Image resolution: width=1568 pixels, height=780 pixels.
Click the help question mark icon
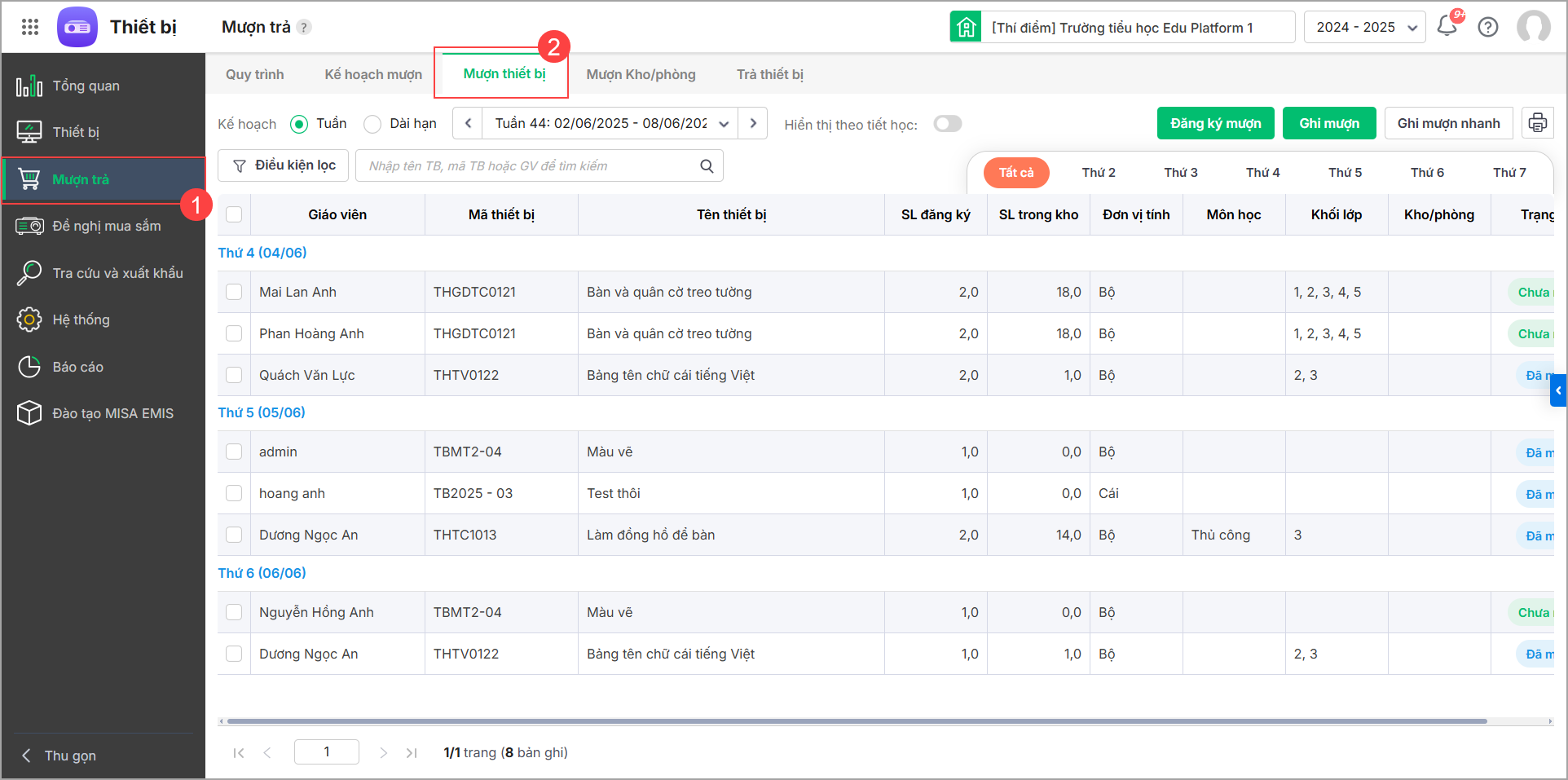tap(1488, 27)
